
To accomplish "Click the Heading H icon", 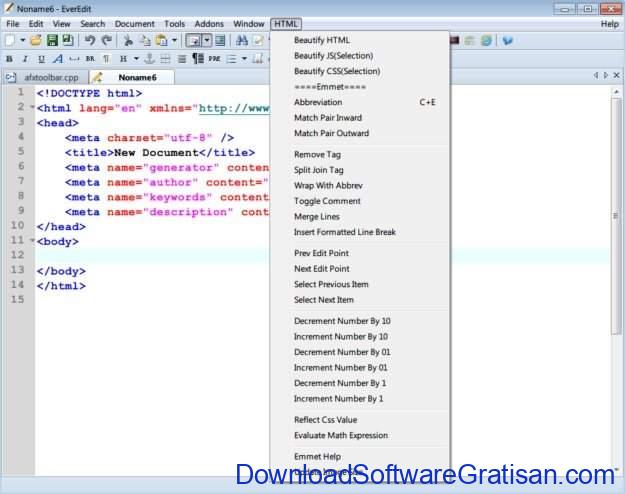I will coord(124,59).
